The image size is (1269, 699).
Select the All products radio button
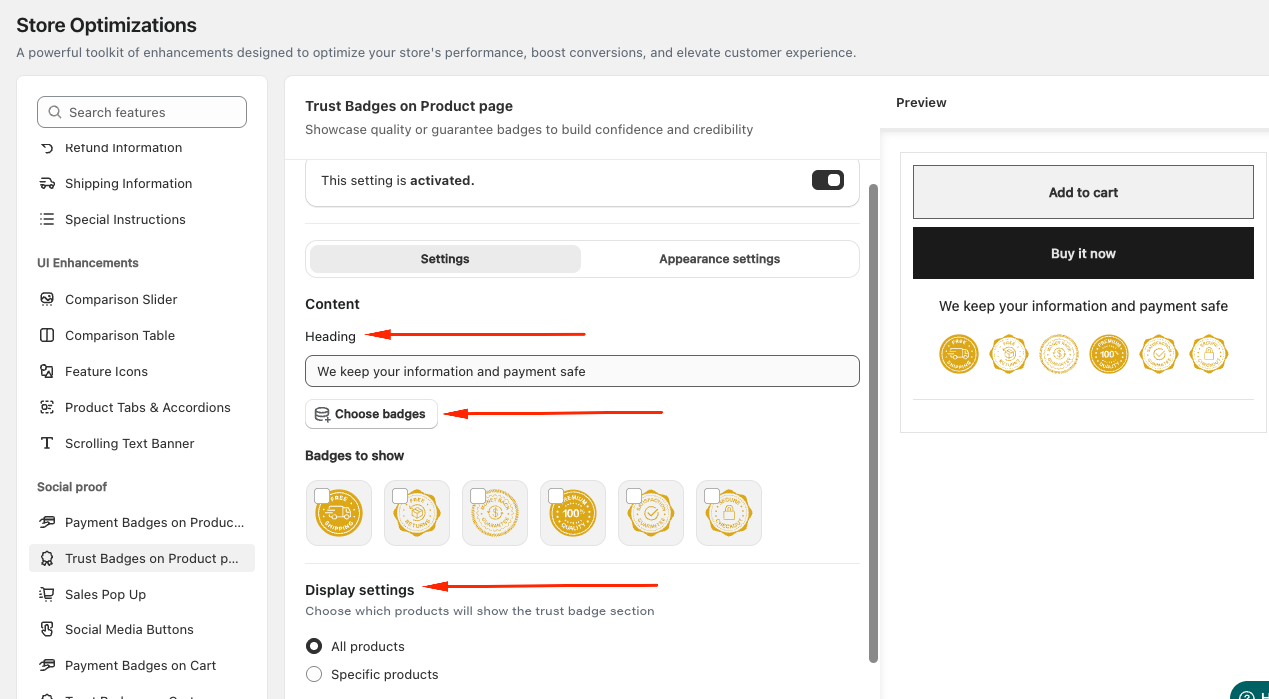(314, 646)
